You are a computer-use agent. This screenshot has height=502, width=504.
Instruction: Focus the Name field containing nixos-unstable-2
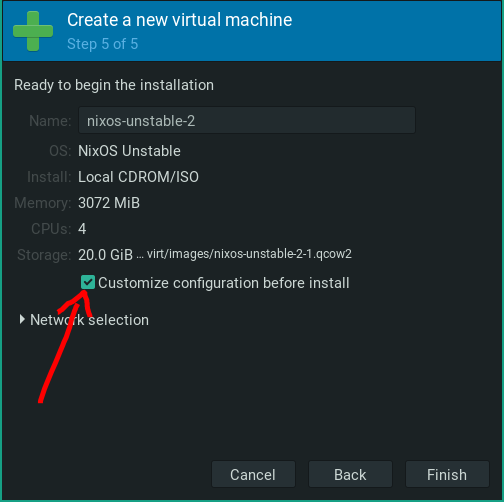tap(247, 120)
